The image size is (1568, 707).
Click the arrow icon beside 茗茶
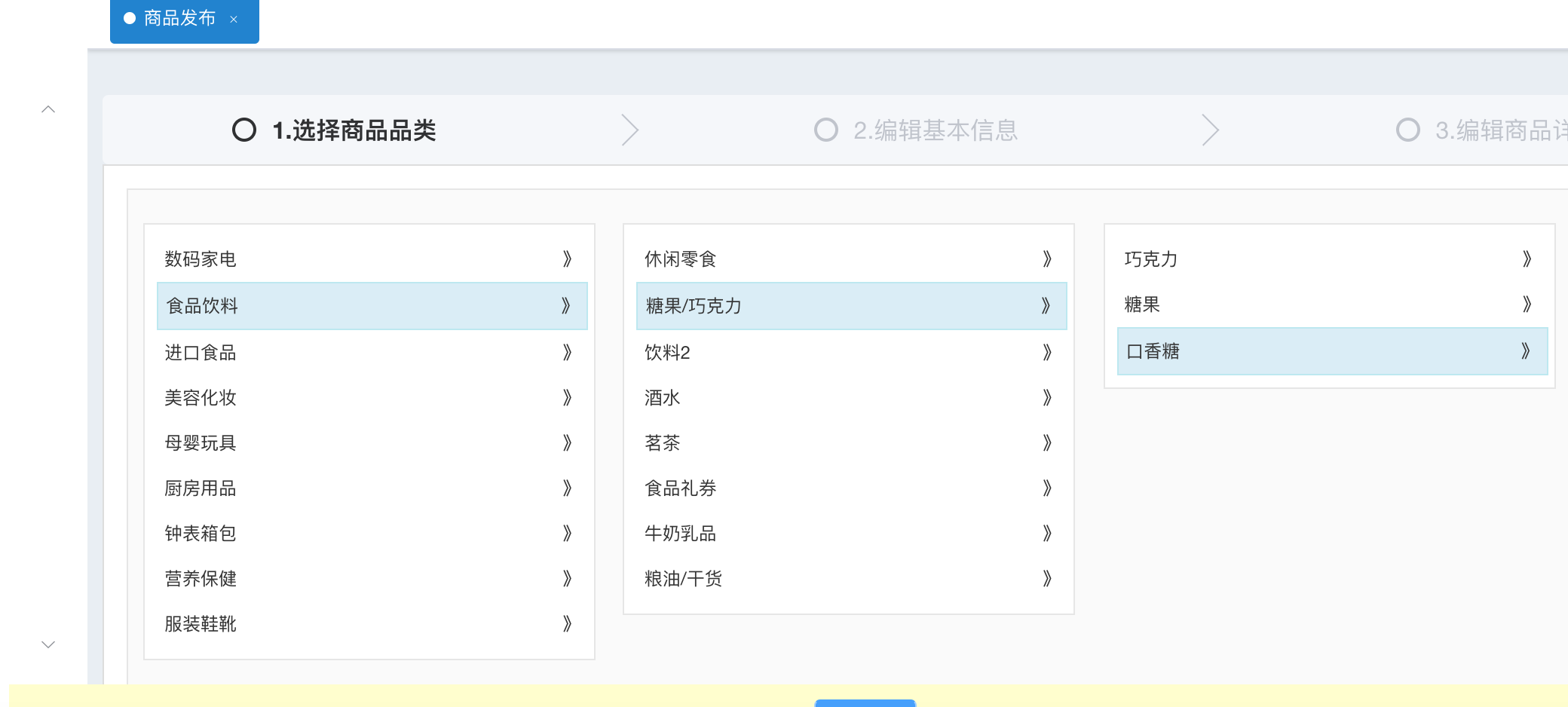1046,443
